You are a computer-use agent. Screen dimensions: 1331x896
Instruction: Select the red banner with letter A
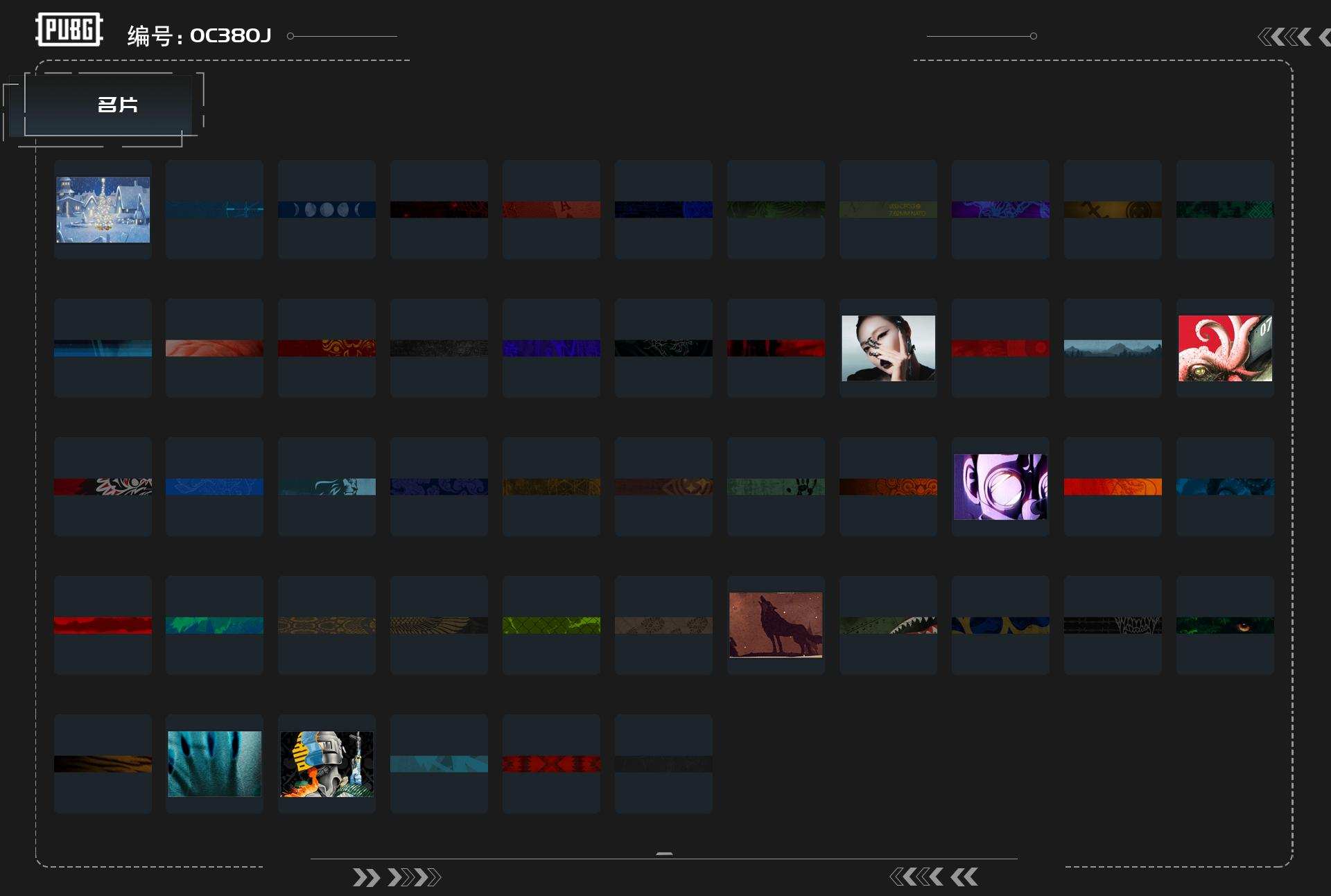tap(551, 209)
